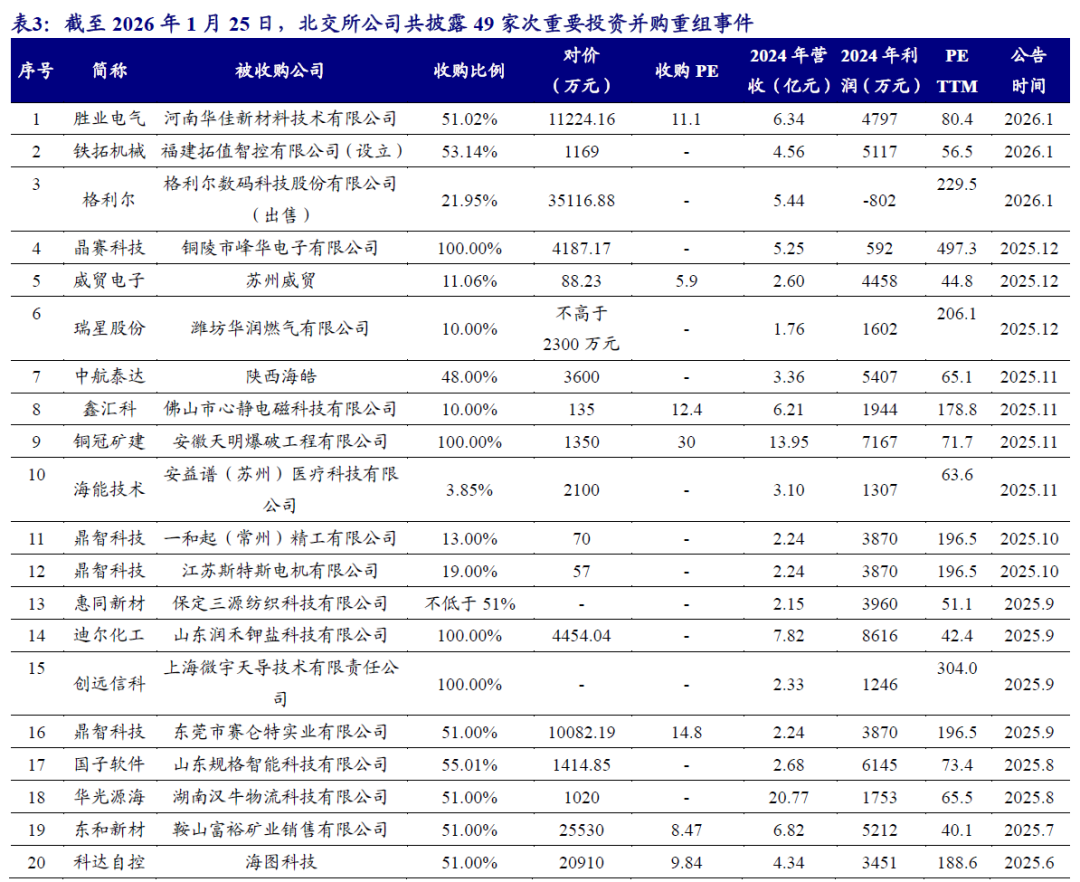Click the 12.4 acquisition PE value
This screenshot has height=882, width=1080.
[x=687, y=409]
